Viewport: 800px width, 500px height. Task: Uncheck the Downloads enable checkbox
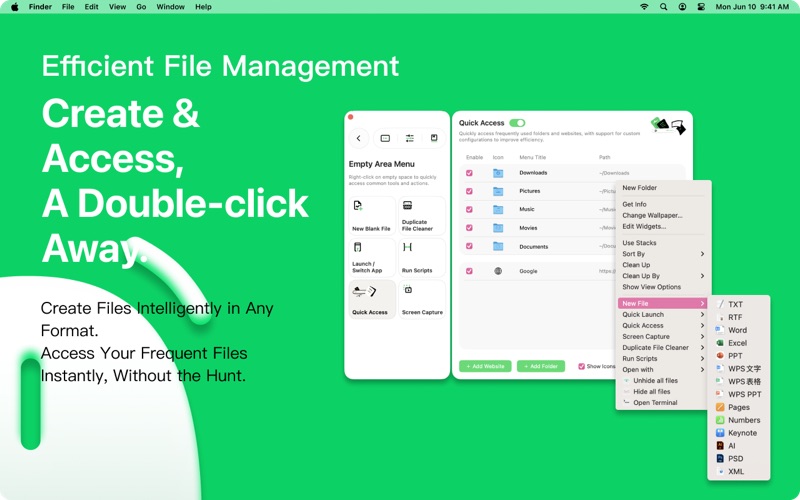click(469, 173)
